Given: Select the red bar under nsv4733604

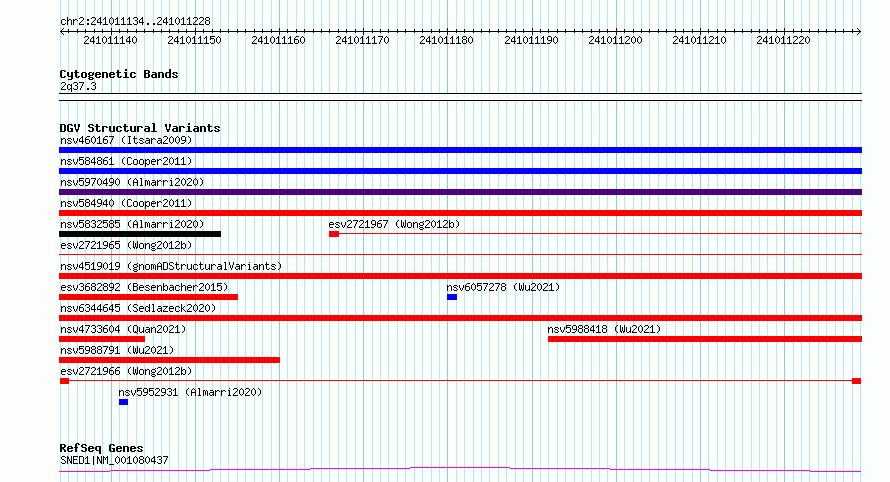Looking at the screenshot, I should (102, 339).
